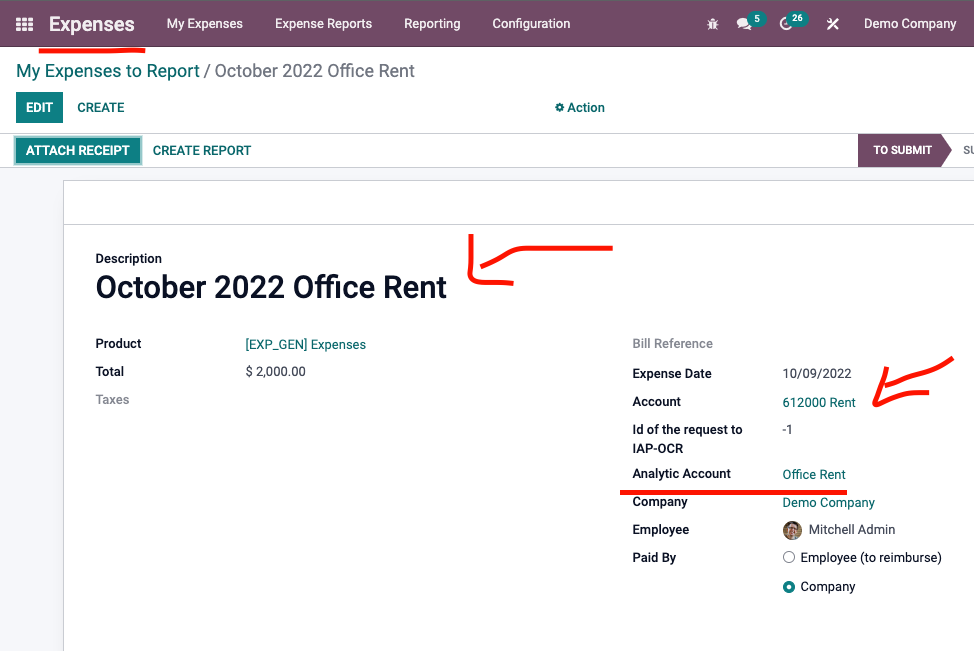This screenshot has width=974, height=651.
Task: Open the conversations chat icon
Action: coord(744,24)
